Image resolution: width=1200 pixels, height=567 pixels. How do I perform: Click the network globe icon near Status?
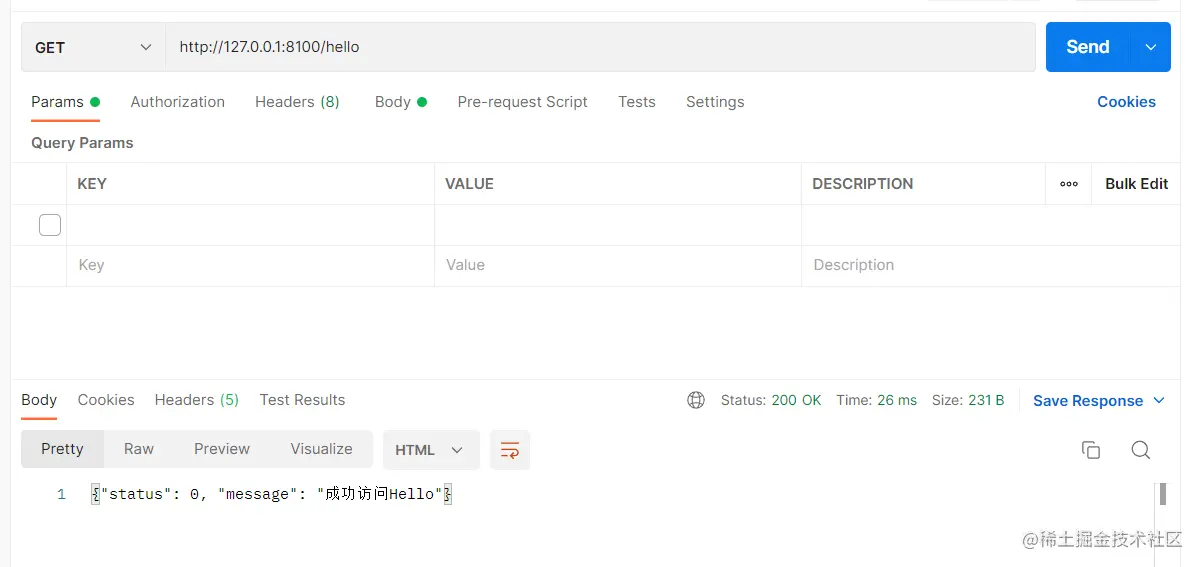[696, 400]
